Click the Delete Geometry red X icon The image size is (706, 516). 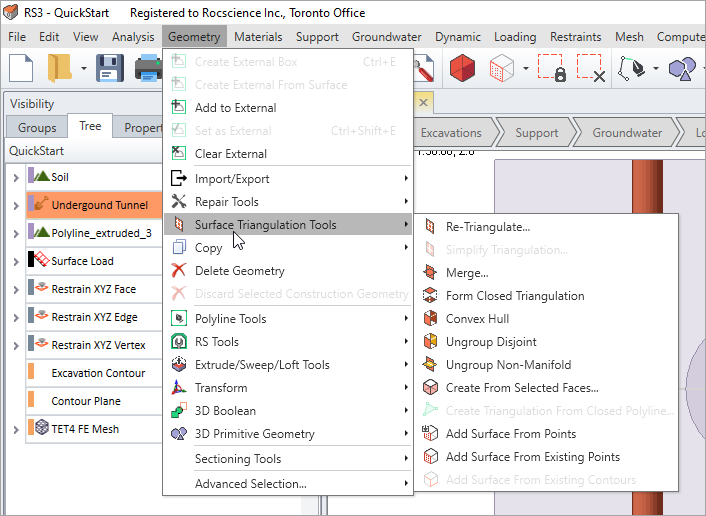(x=179, y=270)
